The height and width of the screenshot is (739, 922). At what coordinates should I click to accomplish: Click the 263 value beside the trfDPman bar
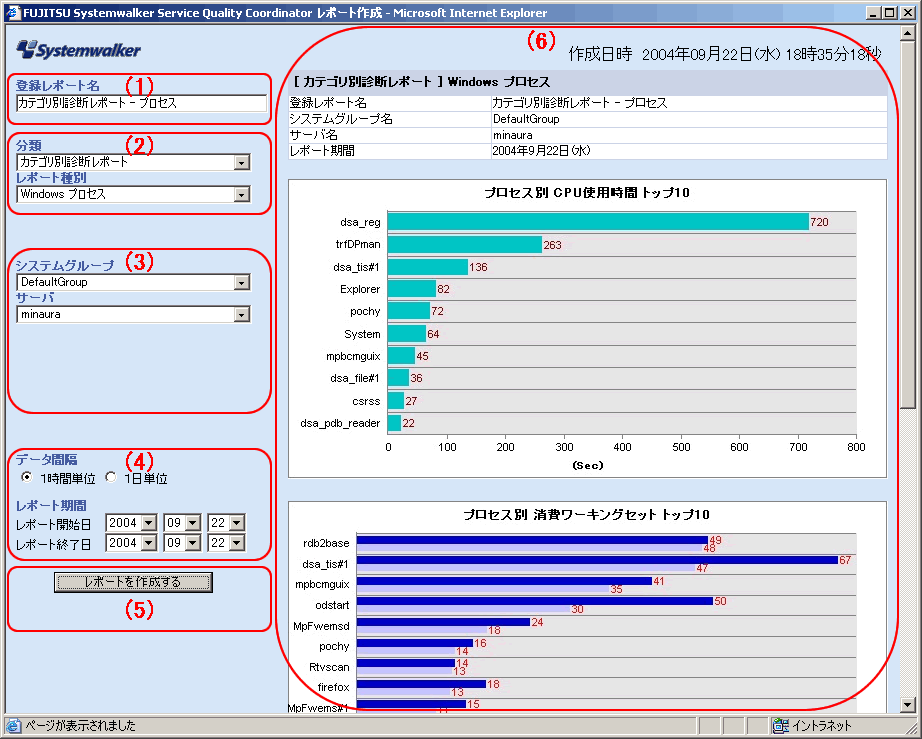tap(552, 245)
